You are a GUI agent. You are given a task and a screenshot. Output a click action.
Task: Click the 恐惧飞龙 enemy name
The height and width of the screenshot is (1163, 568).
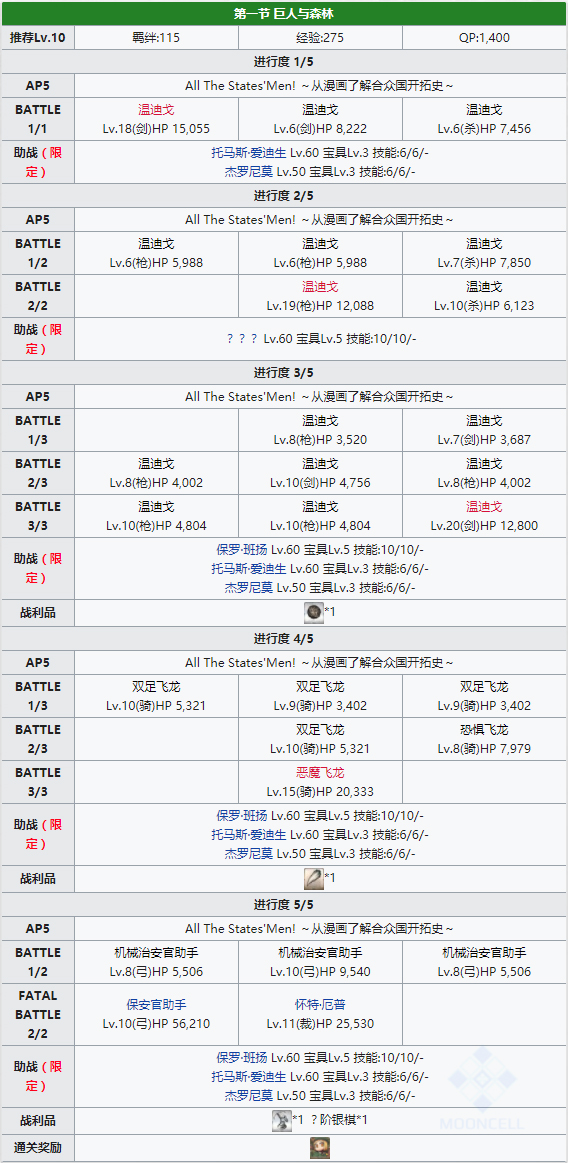coord(484,730)
